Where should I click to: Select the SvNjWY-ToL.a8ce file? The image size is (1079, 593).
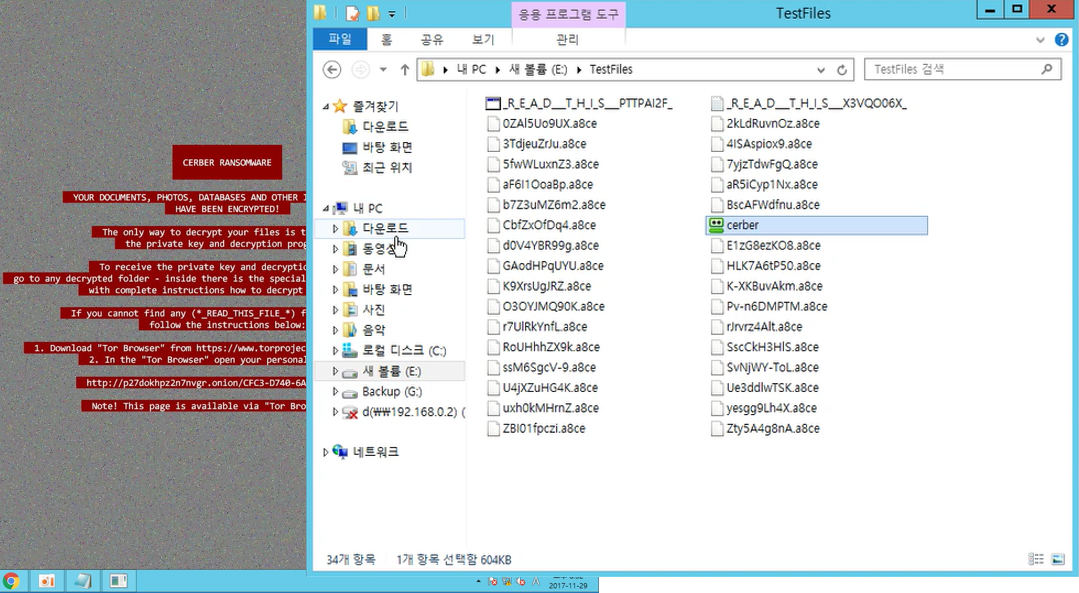[765, 367]
